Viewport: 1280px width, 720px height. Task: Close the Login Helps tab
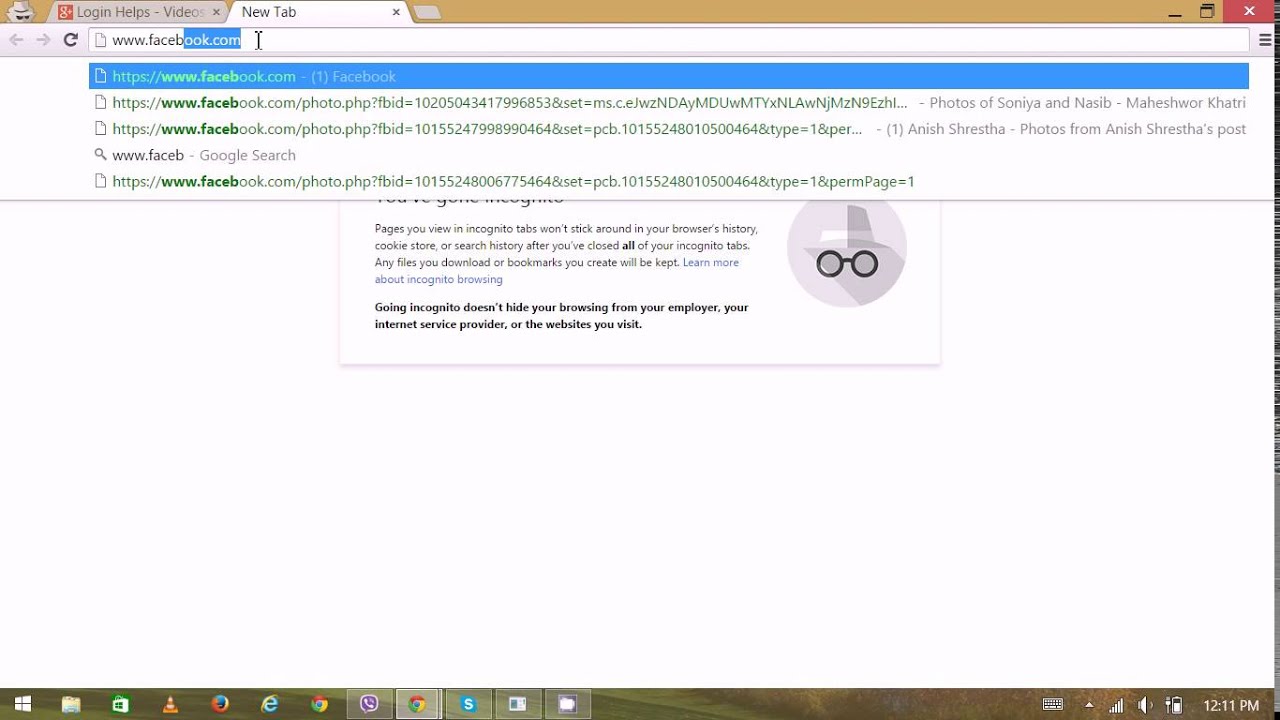point(216,12)
